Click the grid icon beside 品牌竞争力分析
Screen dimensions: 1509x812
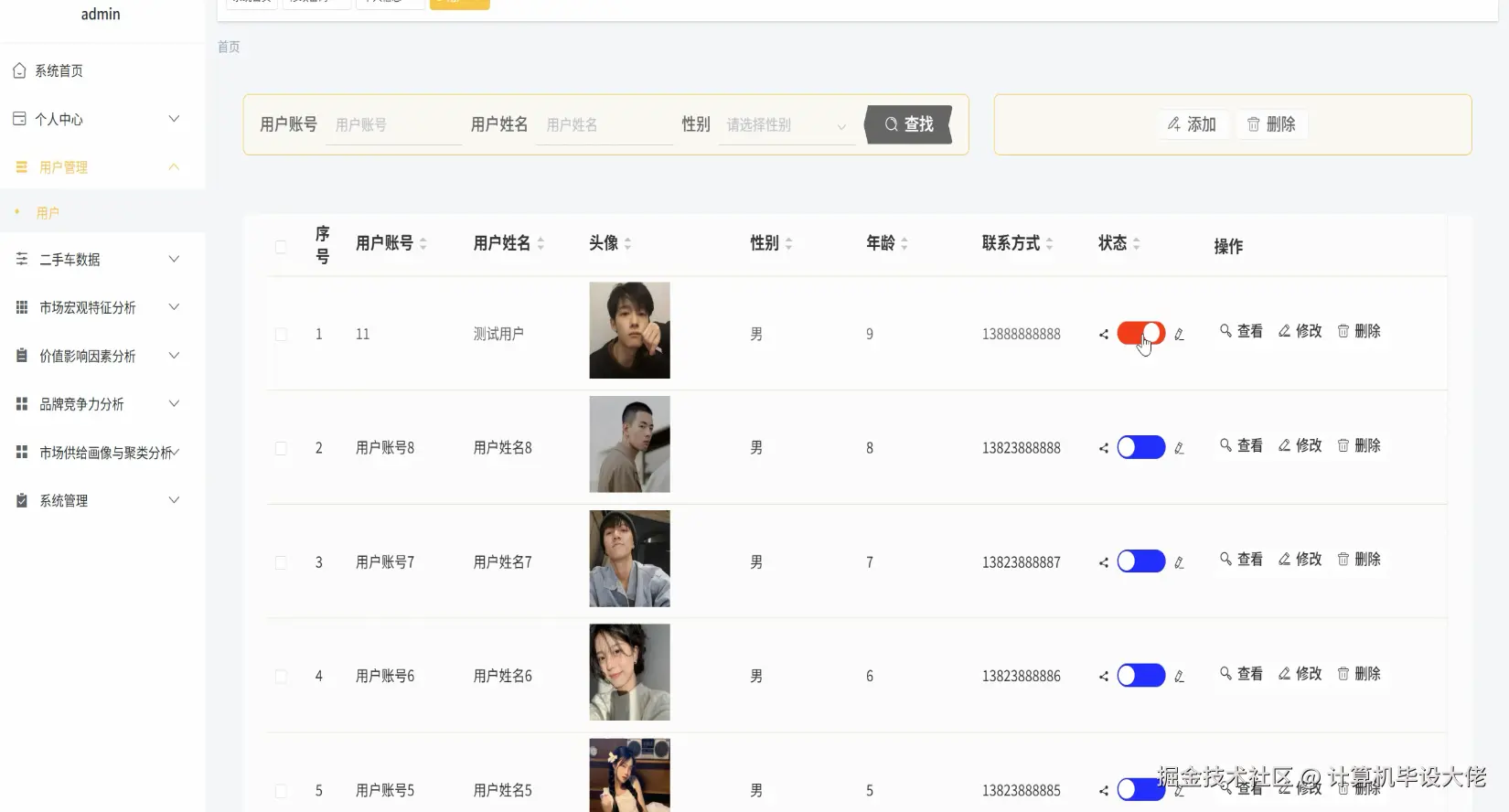click(x=22, y=403)
